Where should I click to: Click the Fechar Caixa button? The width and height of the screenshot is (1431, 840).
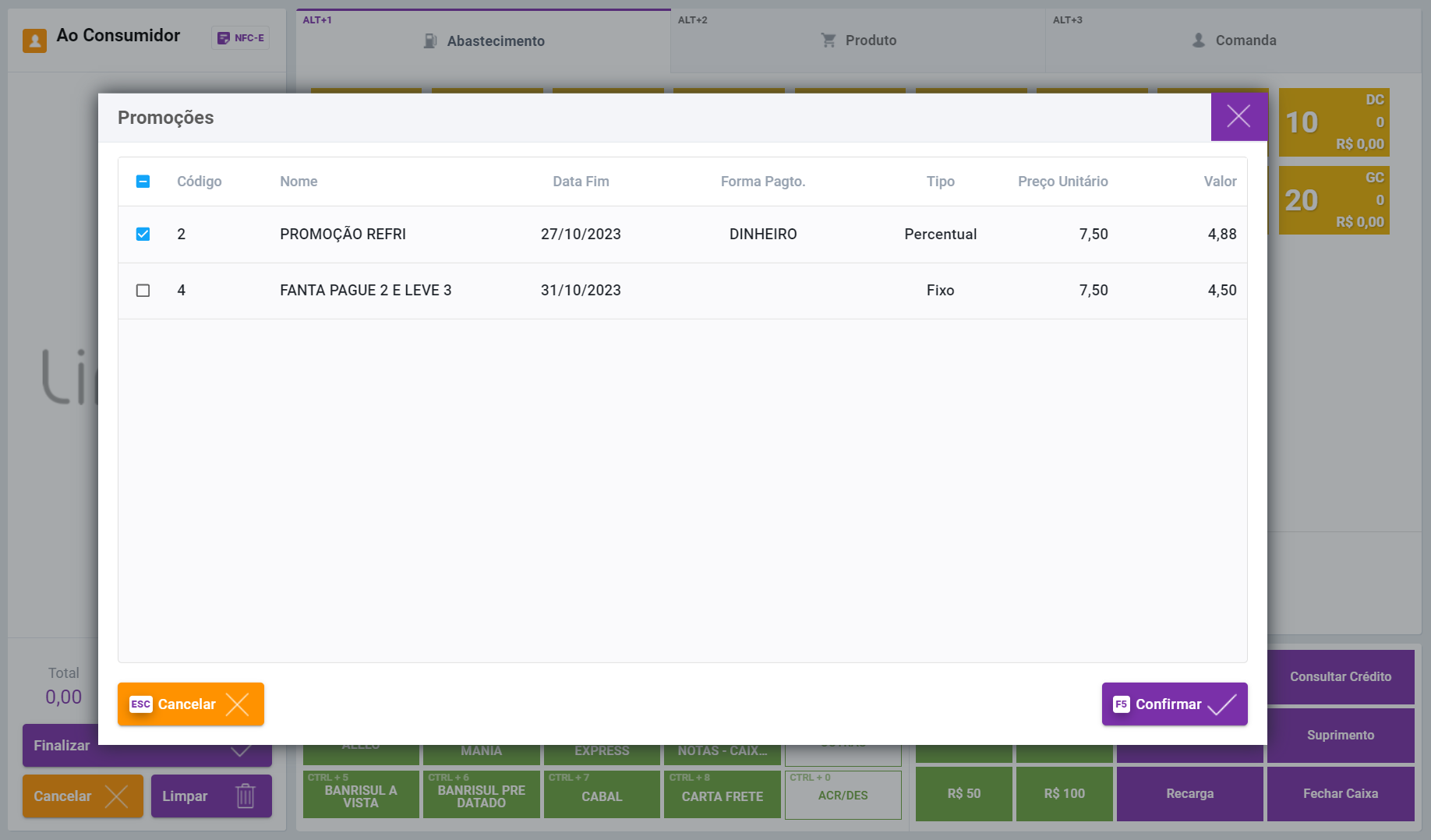(x=1341, y=793)
